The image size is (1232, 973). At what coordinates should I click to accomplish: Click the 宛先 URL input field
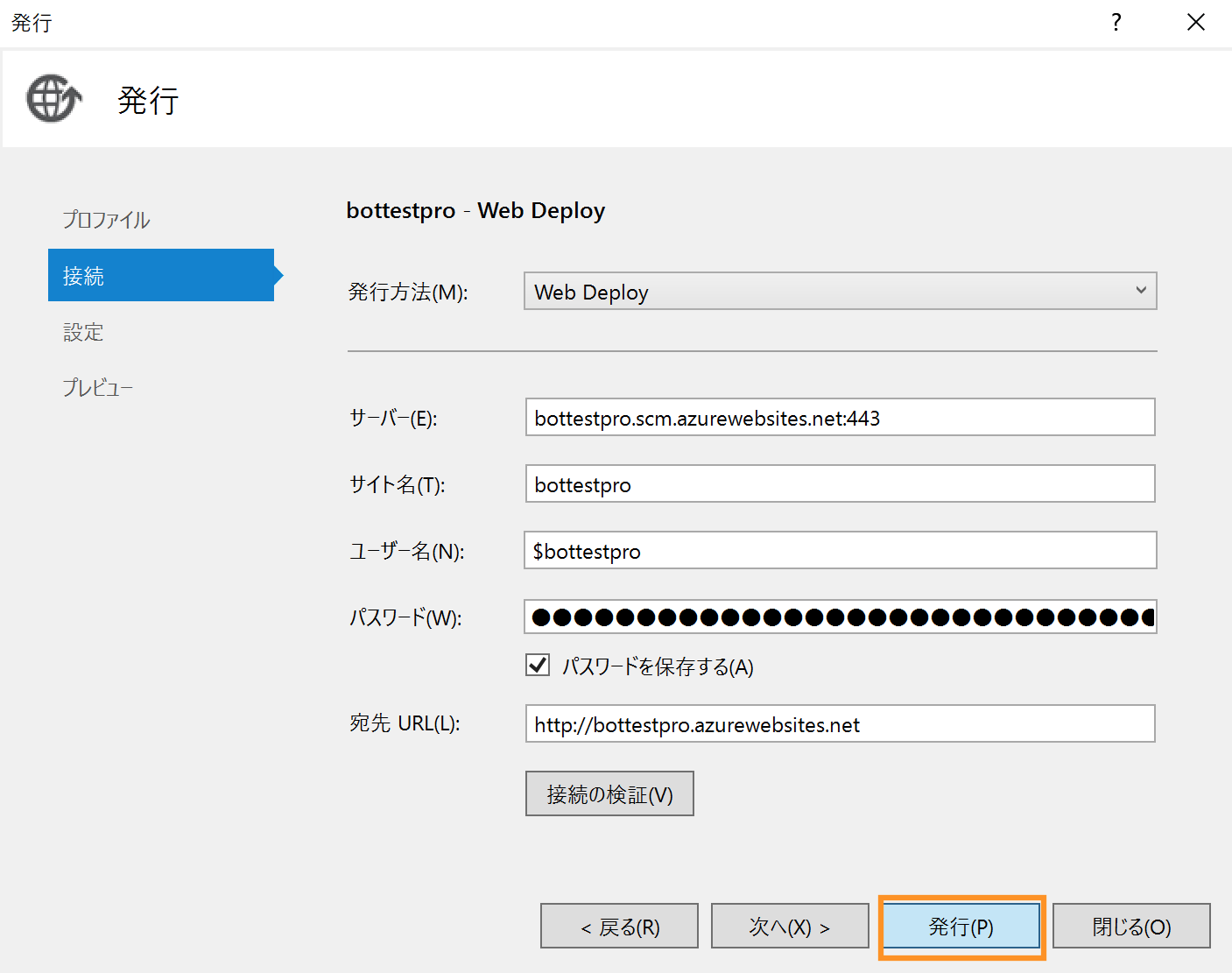click(x=841, y=723)
